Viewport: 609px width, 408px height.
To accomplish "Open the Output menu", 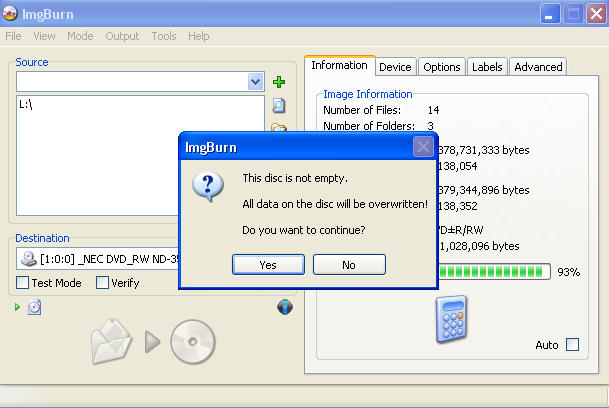I will coord(122,36).
